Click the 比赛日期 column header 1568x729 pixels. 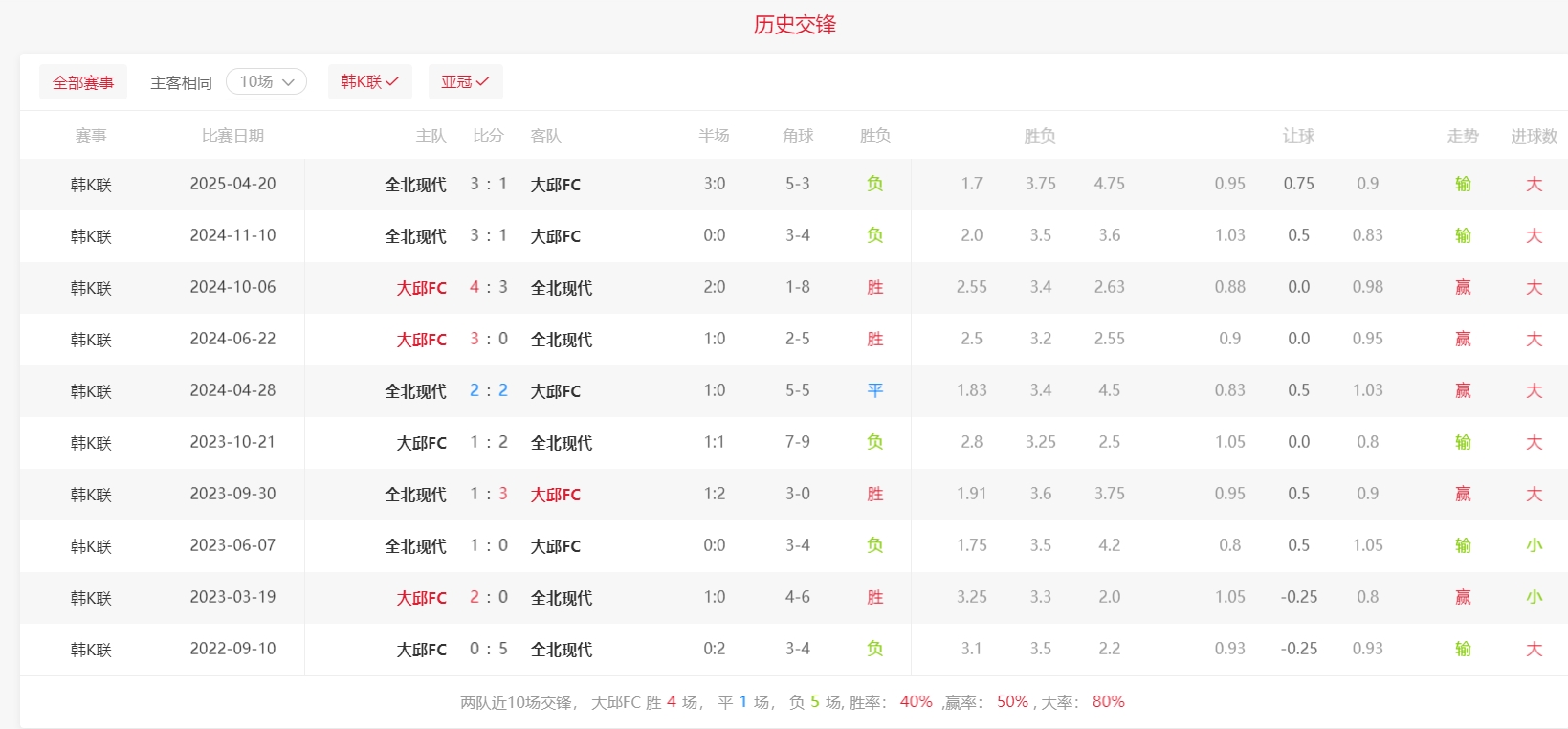[x=232, y=136]
